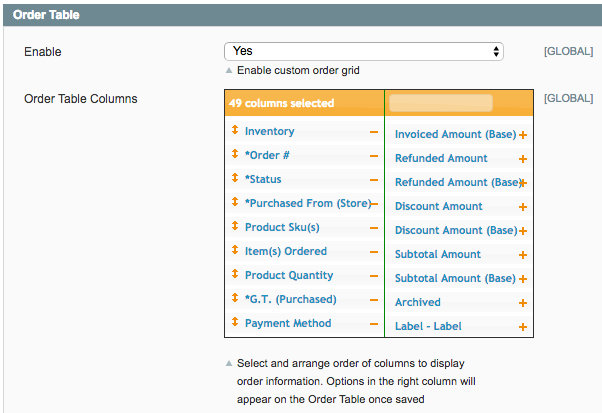Click the stepper arrows on the Enable select box
Screen dimensions: 602x413
click(x=496, y=51)
